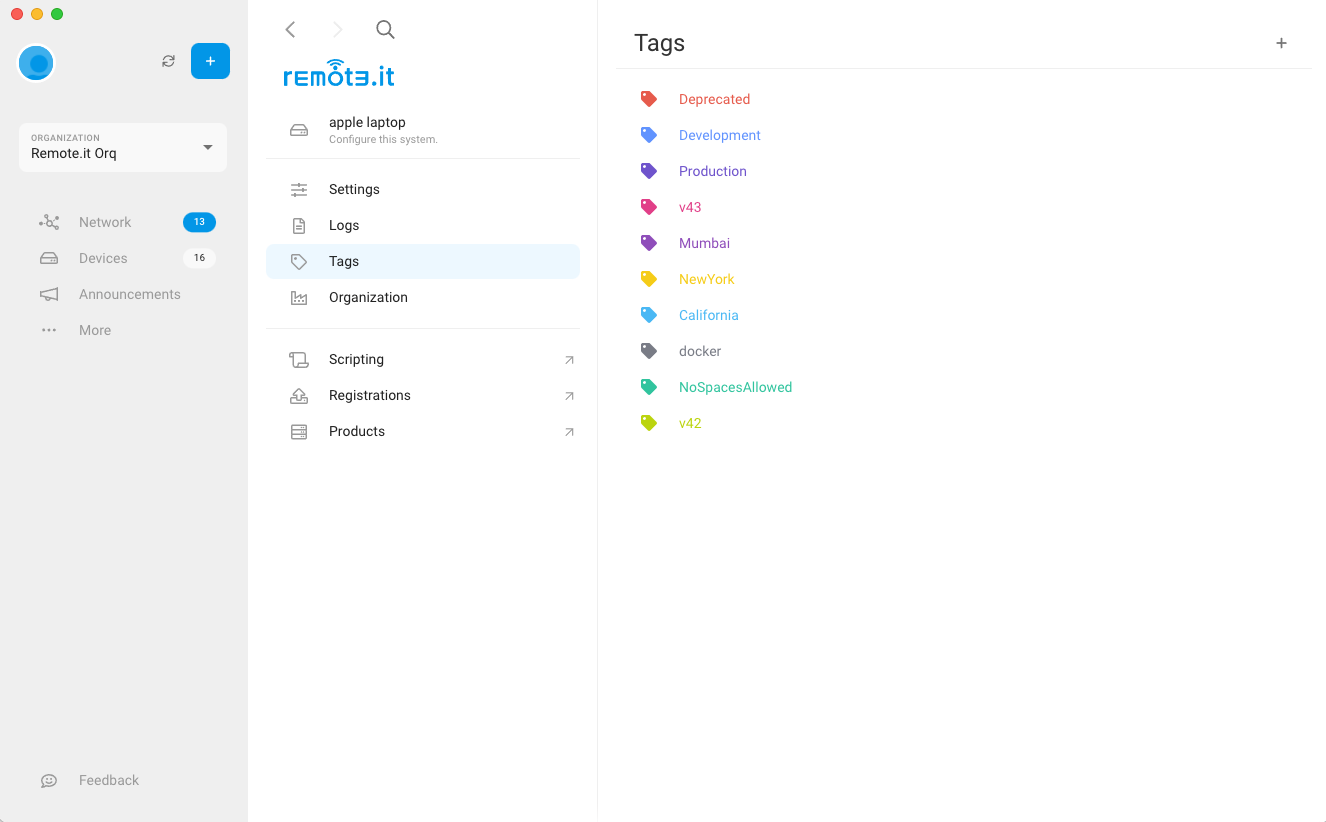Click the Settings sliders icon
The height and width of the screenshot is (822, 1326).
pos(299,189)
